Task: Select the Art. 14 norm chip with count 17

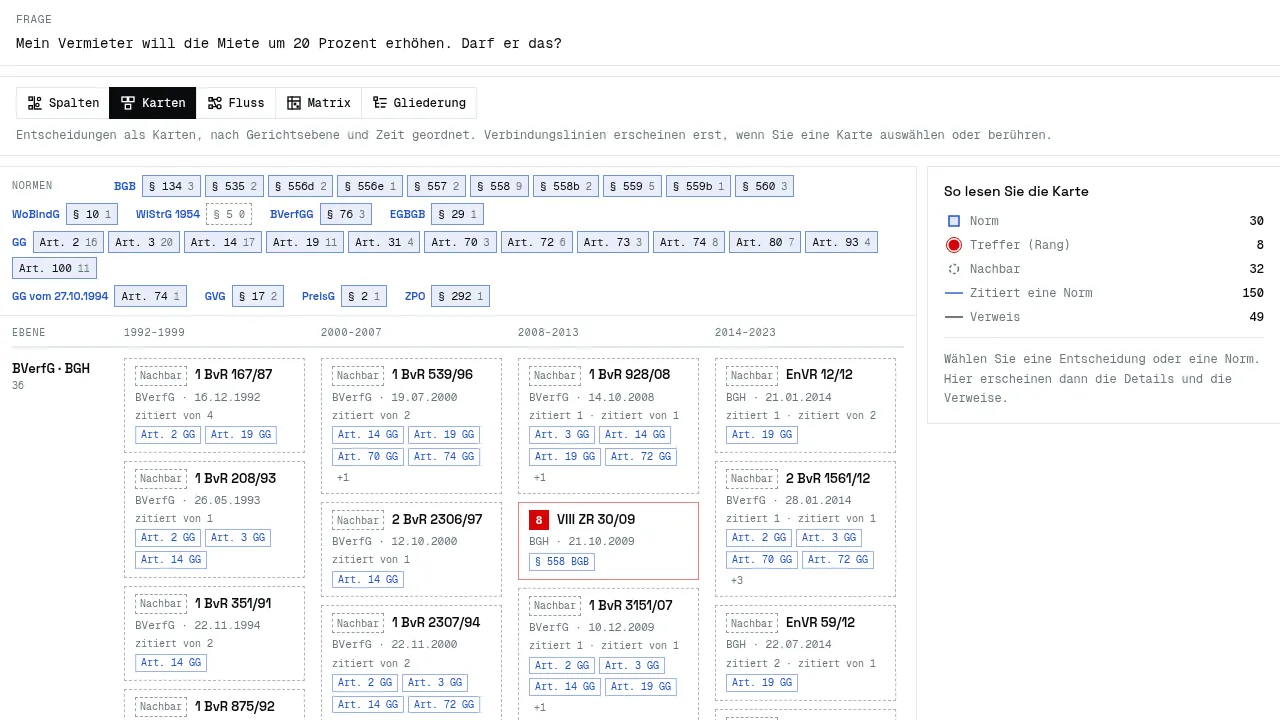Action: coord(225,242)
